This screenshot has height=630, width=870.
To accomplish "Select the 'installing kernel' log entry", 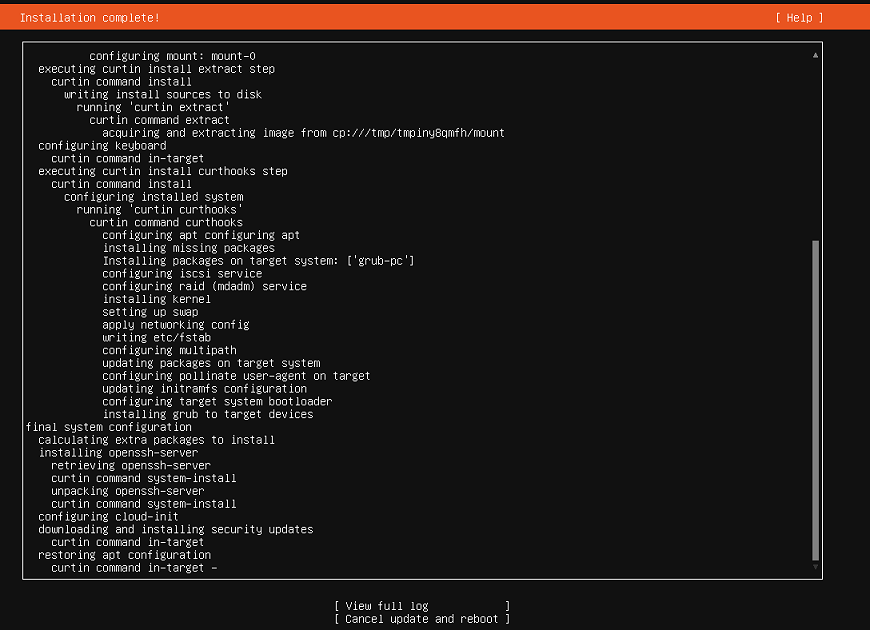I will pyautogui.click(x=156, y=299).
